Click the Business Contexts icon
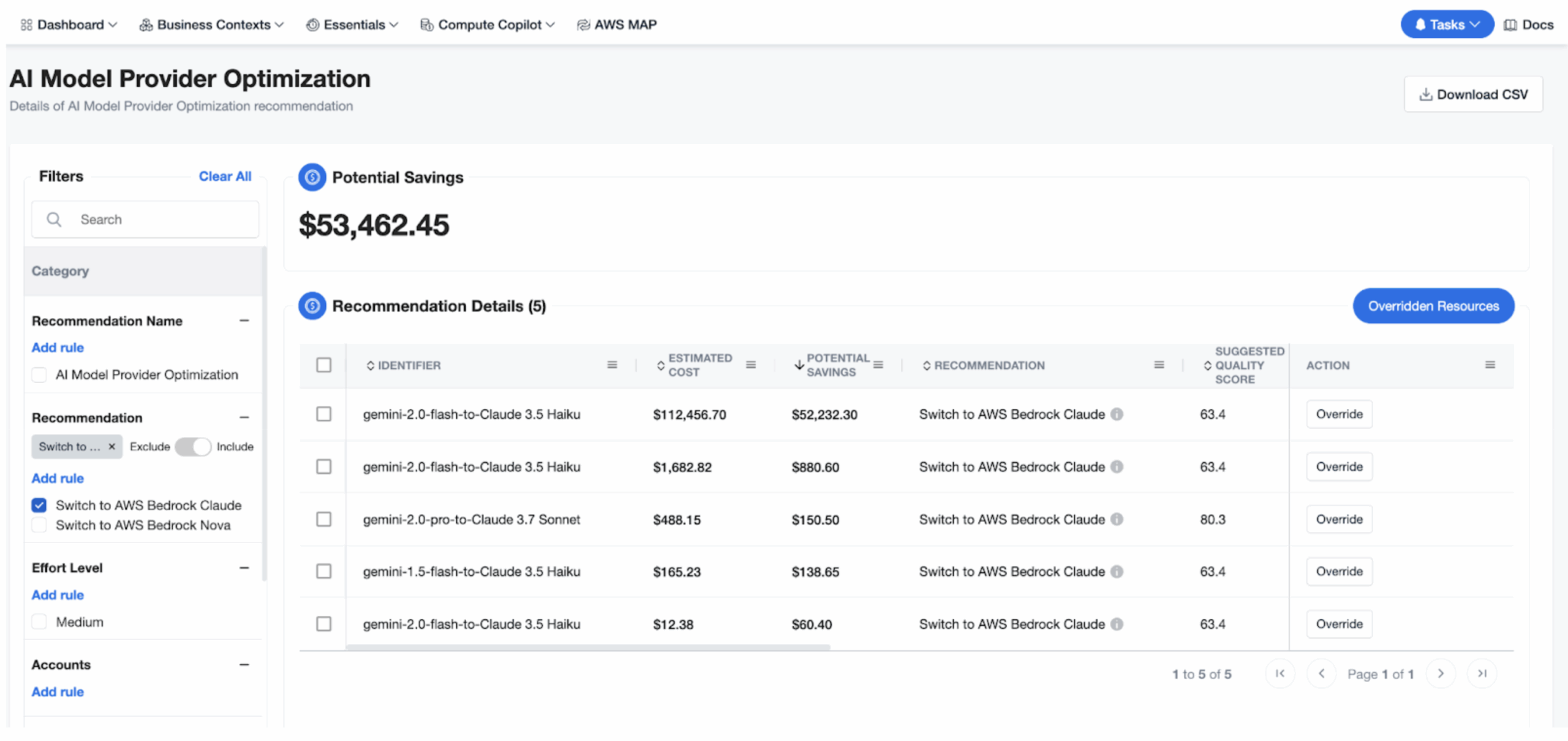The height and width of the screenshot is (741, 1568). pyautogui.click(x=146, y=25)
